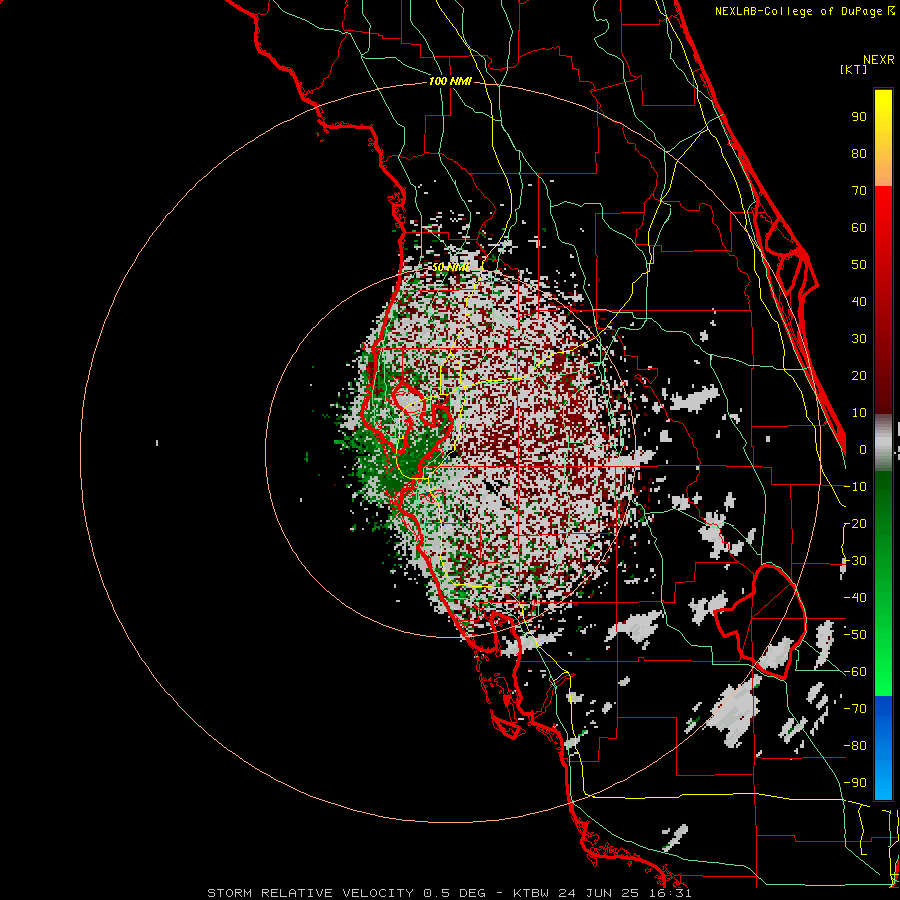The width and height of the screenshot is (900, 900).
Task: Click the -80 scale label
Action: (856, 746)
